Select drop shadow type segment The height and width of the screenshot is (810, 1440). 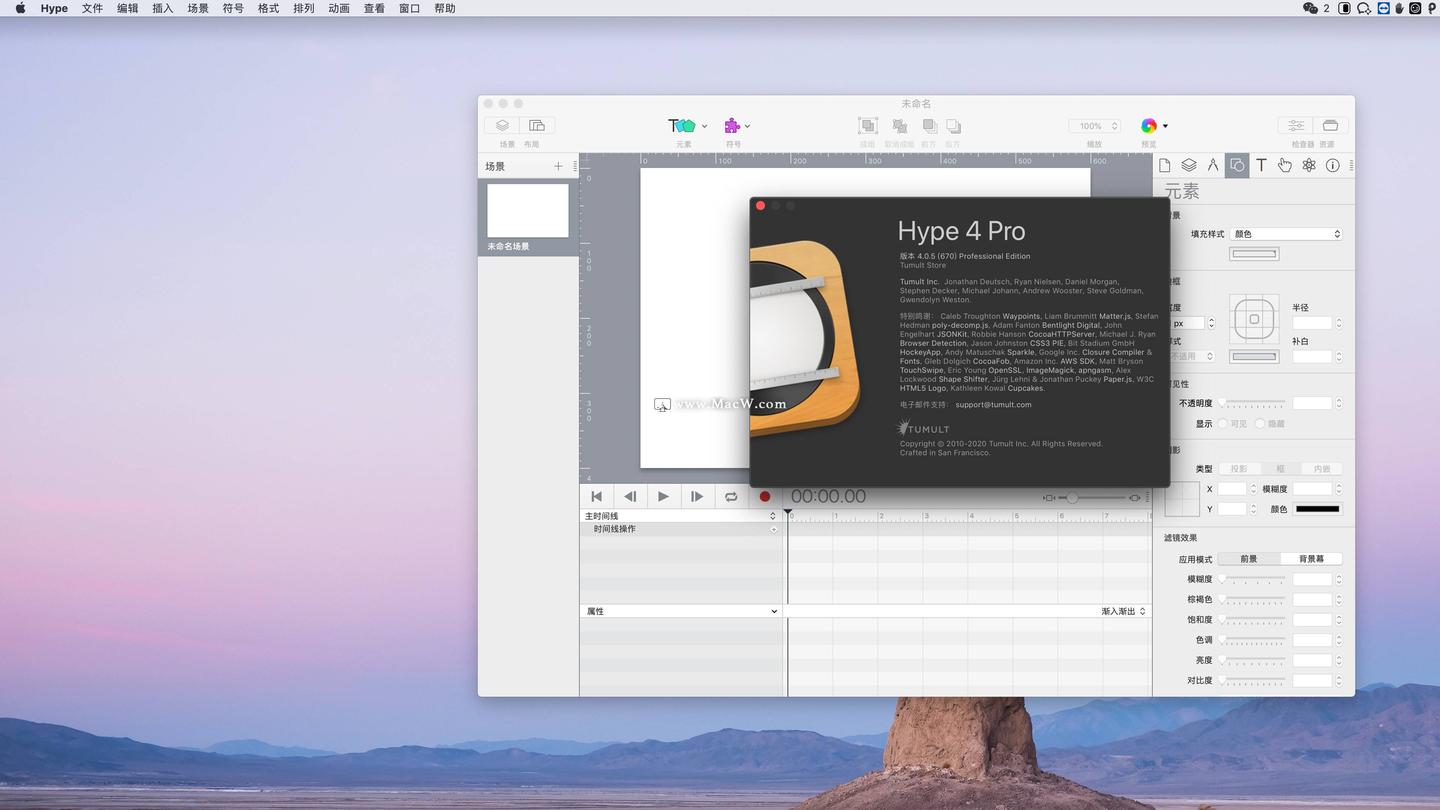click(1238, 469)
